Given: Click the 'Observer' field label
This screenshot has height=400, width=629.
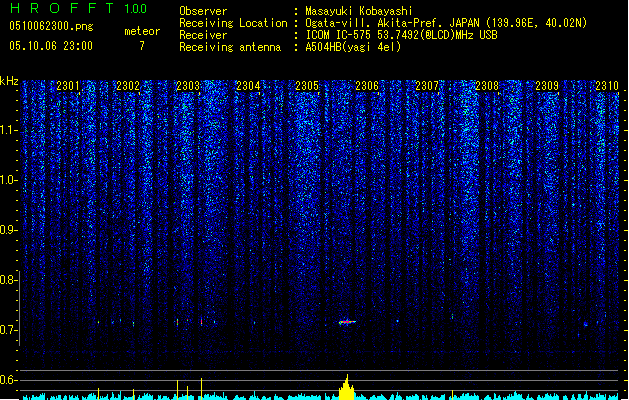Looking at the screenshot, I should coord(203,11).
